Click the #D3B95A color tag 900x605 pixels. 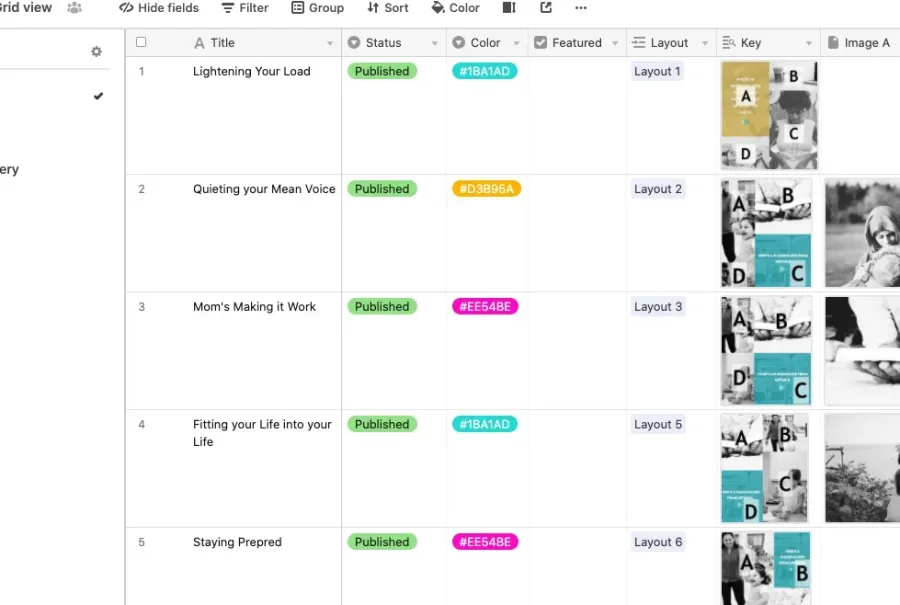point(486,189)
